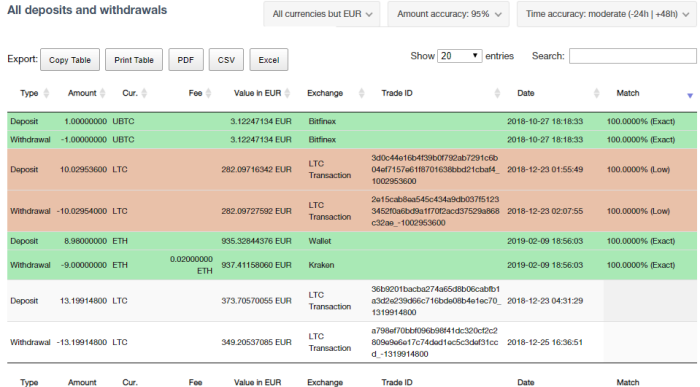Viewport: 700px width, 387px height.
Task: Open the Show entries count selector
Action: pyautogui.click(x=459, y=56)
